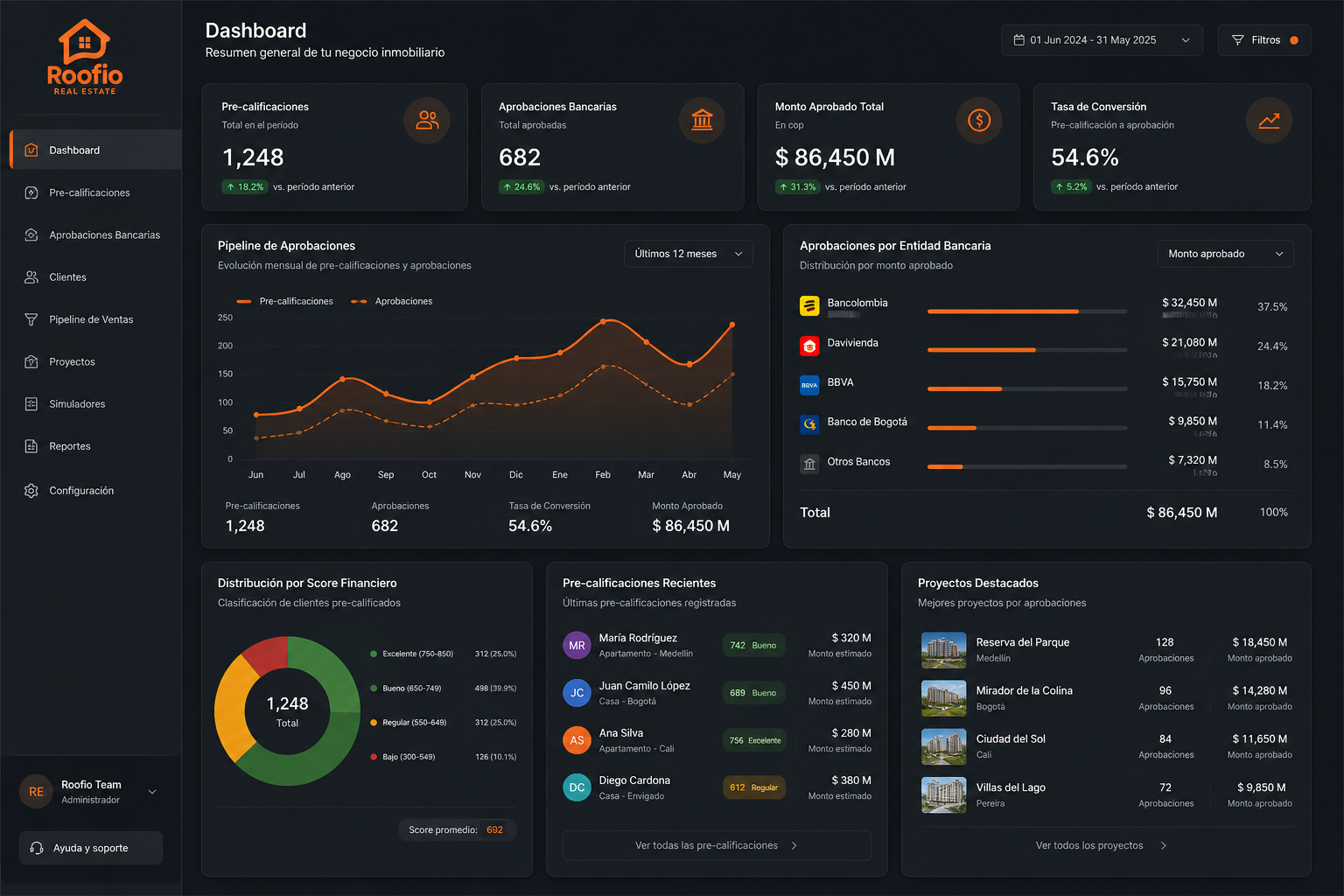Screen dimensions: 1344x896
Task: Click the Filtros button
Action: coord(1264,40)
